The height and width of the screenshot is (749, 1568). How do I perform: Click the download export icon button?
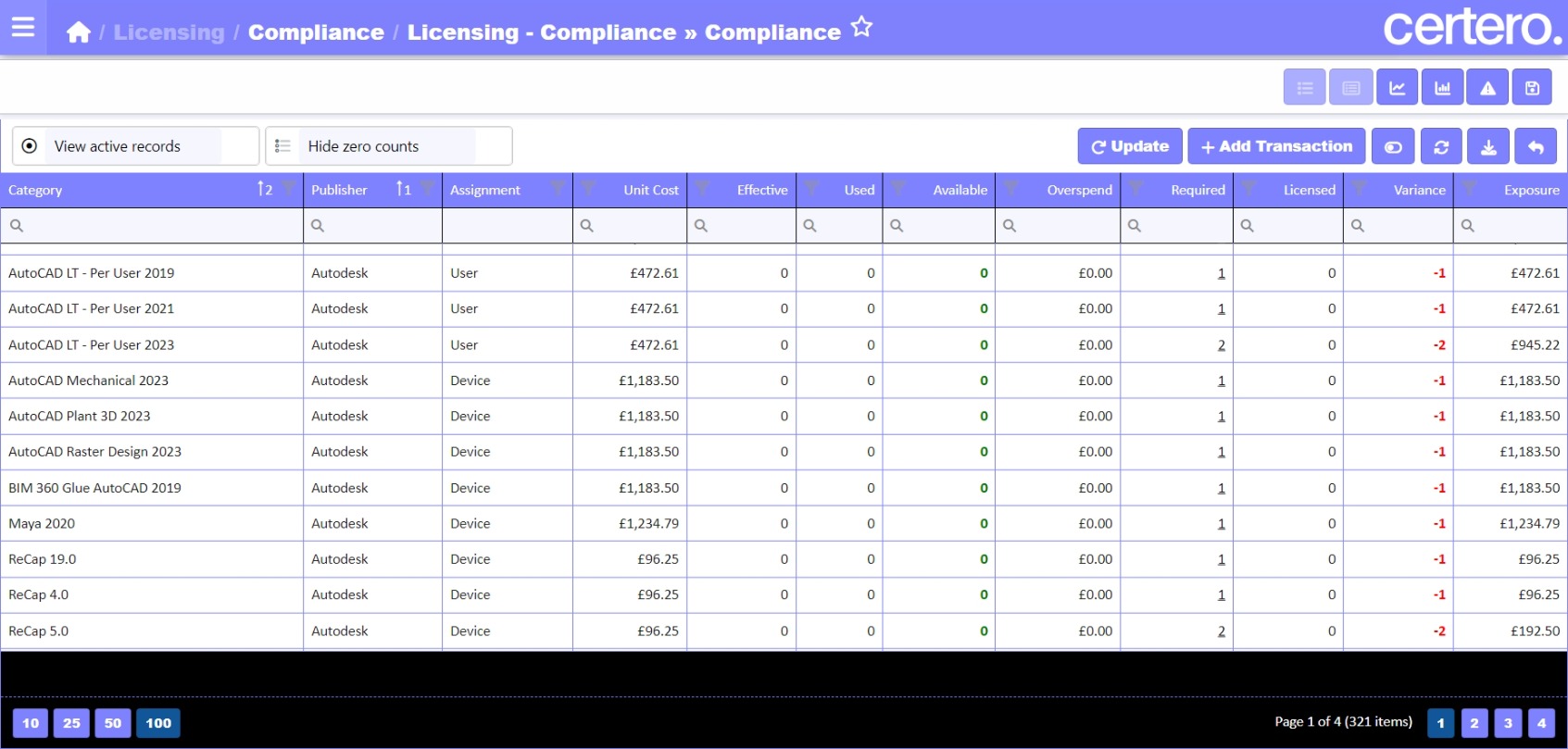pyautogui.click(x=1488, y=146)
